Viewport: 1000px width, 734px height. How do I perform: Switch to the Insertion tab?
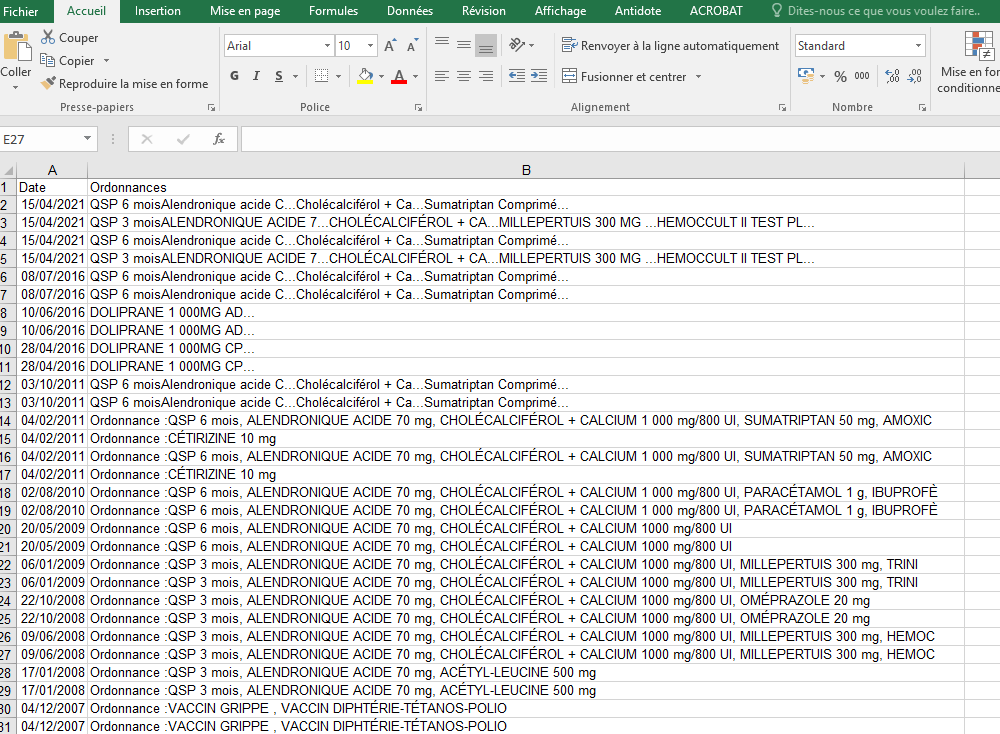point(158,11)
